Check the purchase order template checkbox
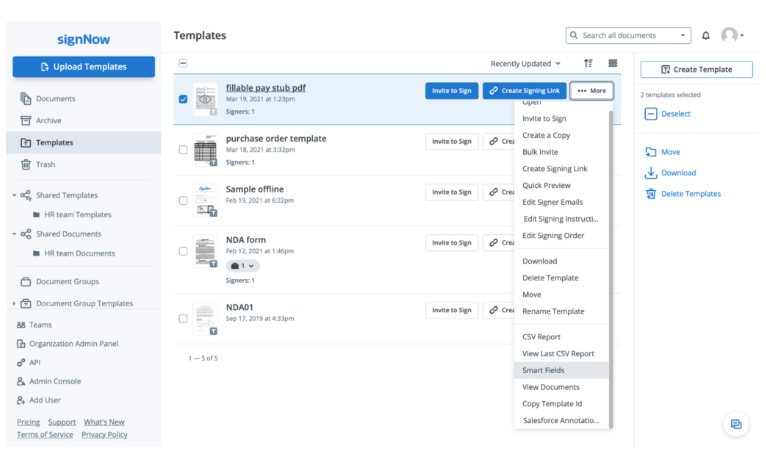Image resolution: width=766 pixels, height=460 pixels. tap(182, 150)
